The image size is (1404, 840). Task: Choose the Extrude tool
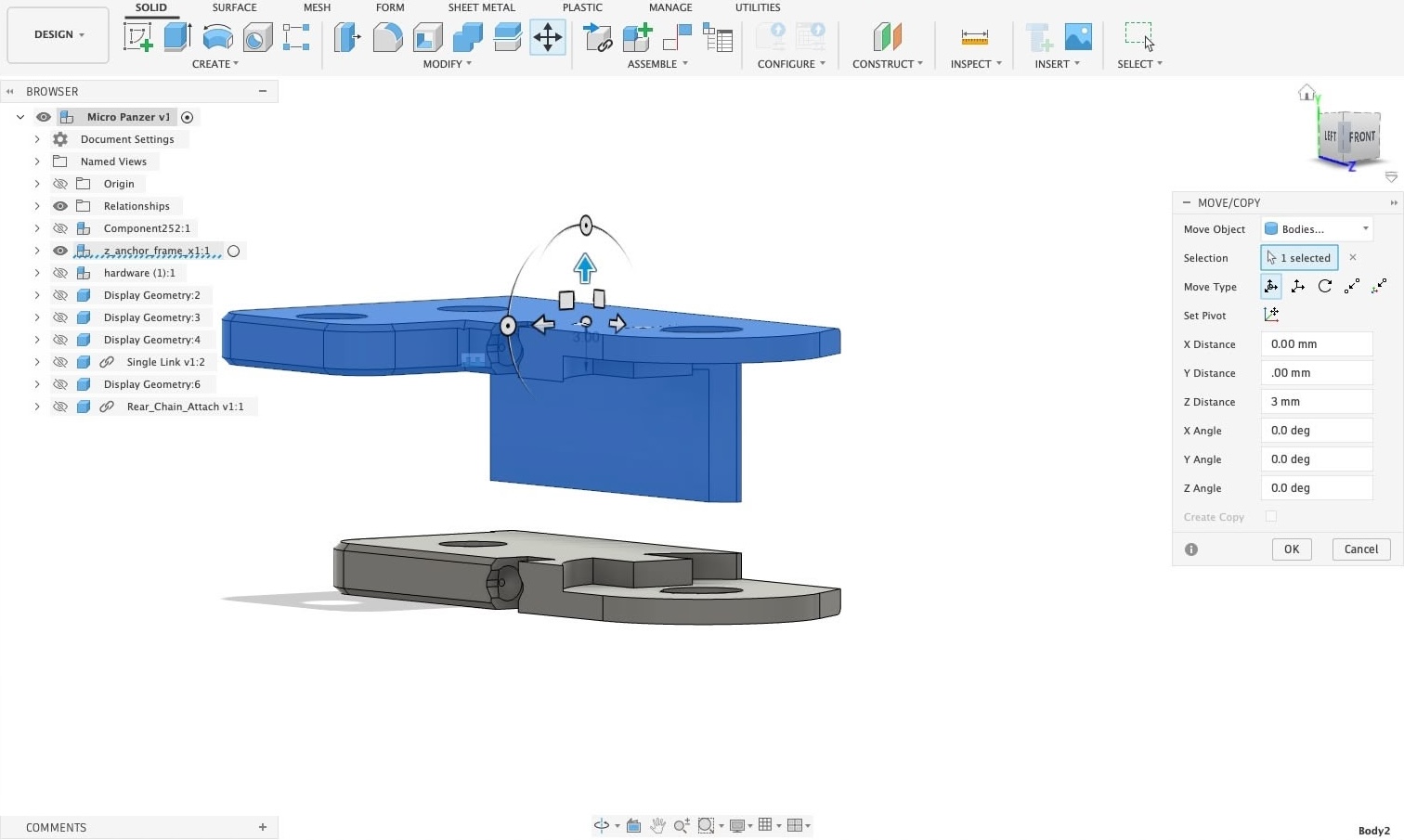coord(177,37)
